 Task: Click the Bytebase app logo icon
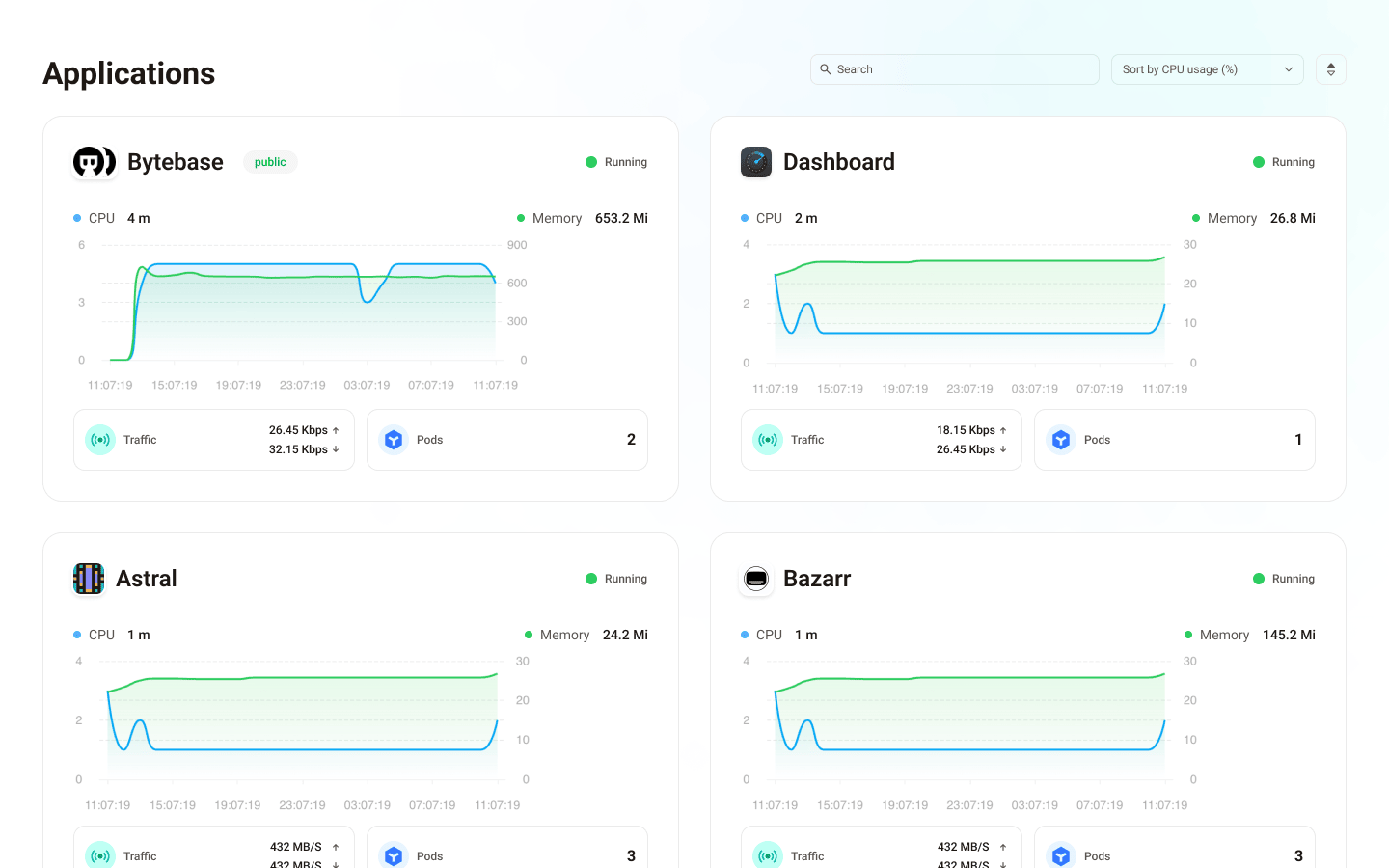coord(94,162)
